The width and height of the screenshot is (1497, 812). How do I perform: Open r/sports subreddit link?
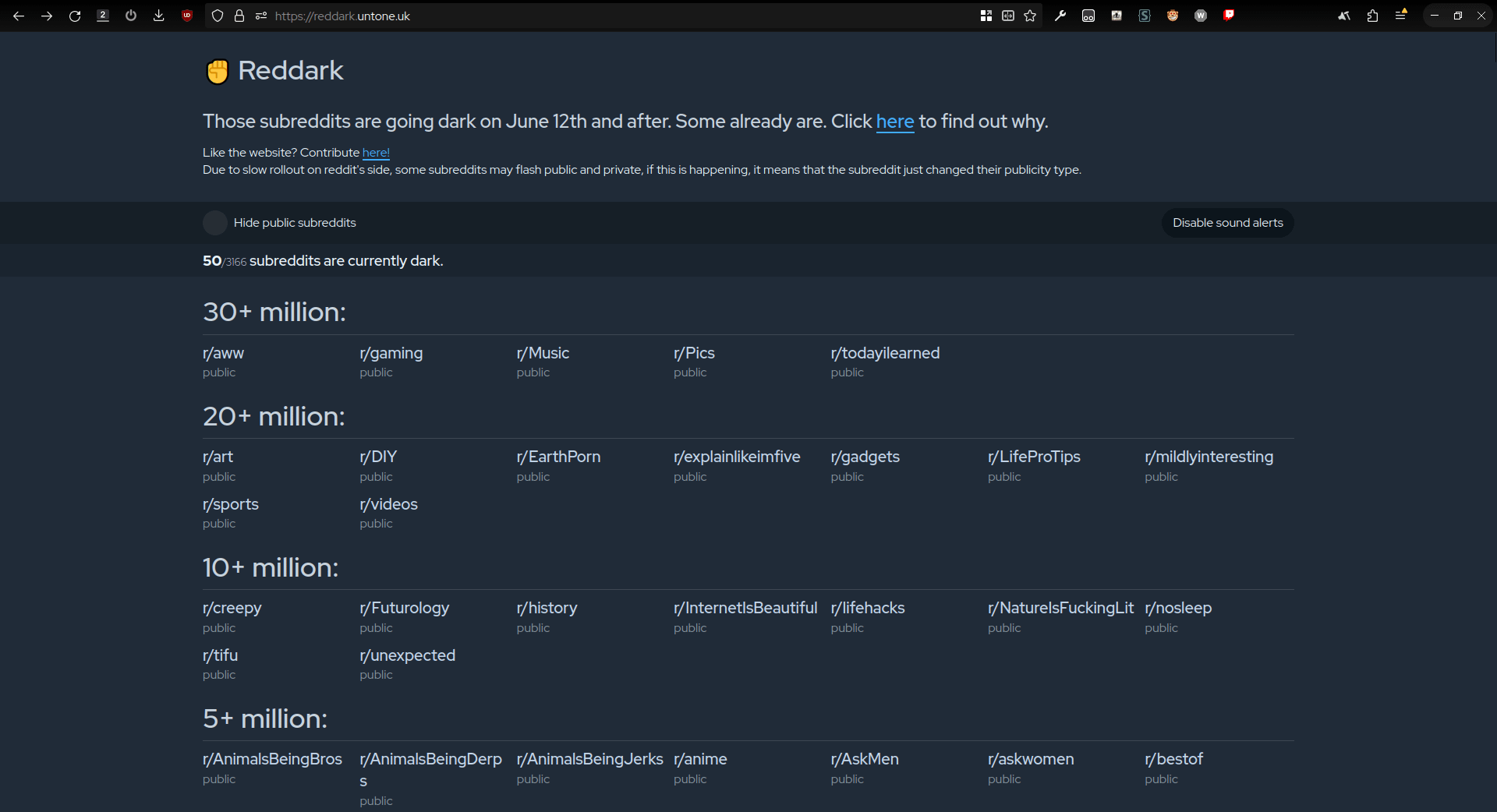coord(230,504)
